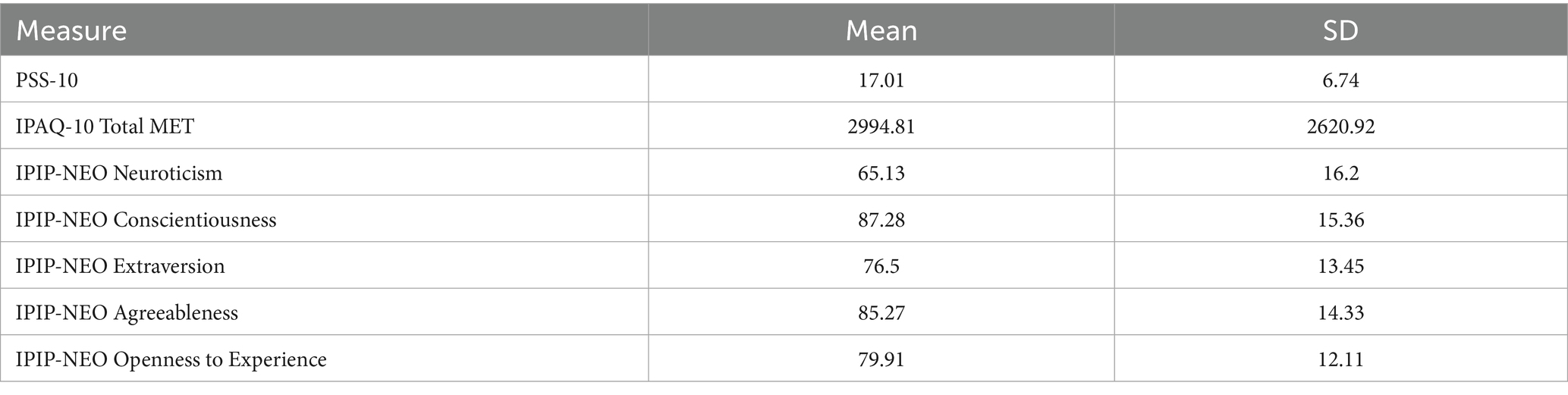
Task: Click Neuroticism mean value 65.13
Action: pyautogui.click(x=881, y=173)
